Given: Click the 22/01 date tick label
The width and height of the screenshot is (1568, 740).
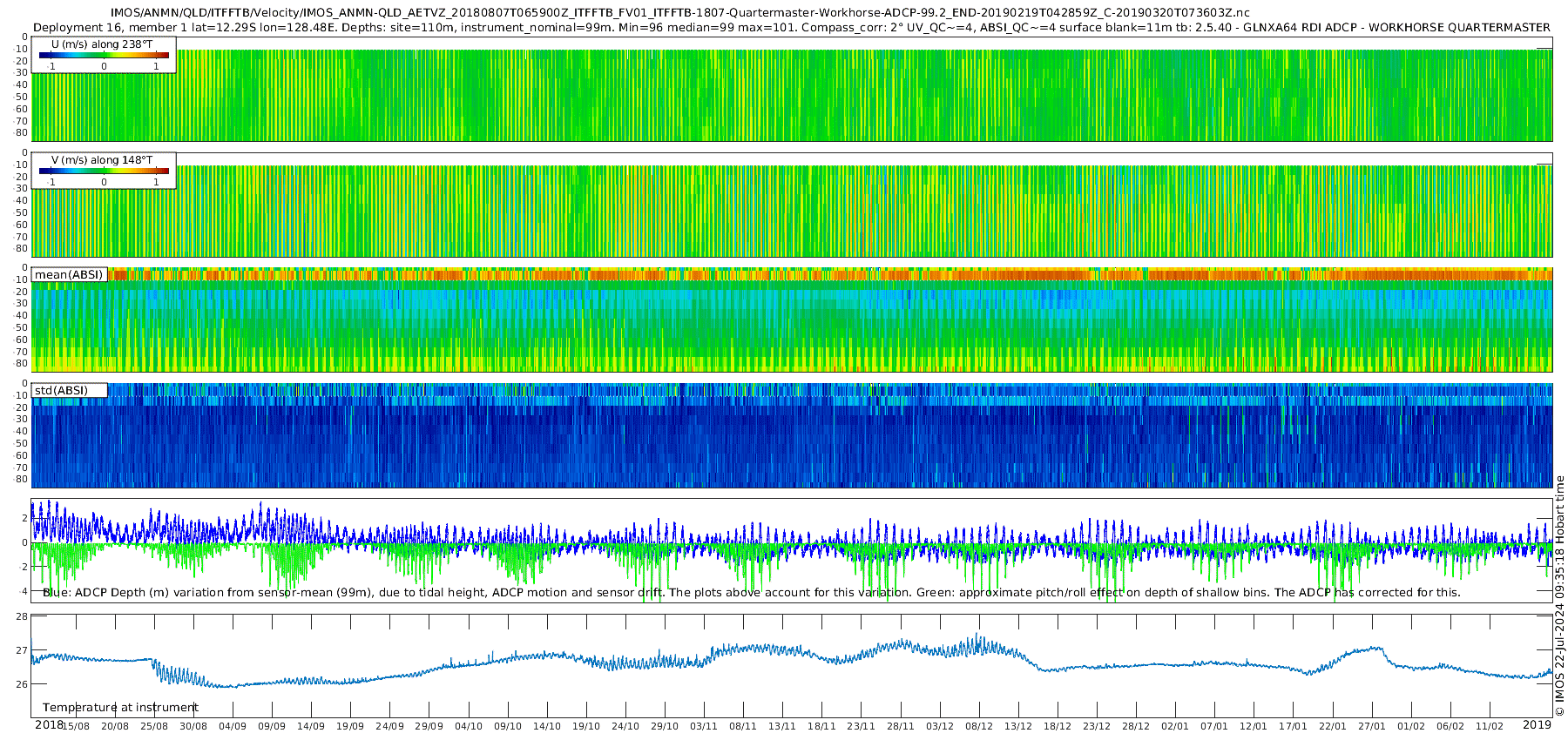Looking at the screenshot, I should click(1333, 726).
